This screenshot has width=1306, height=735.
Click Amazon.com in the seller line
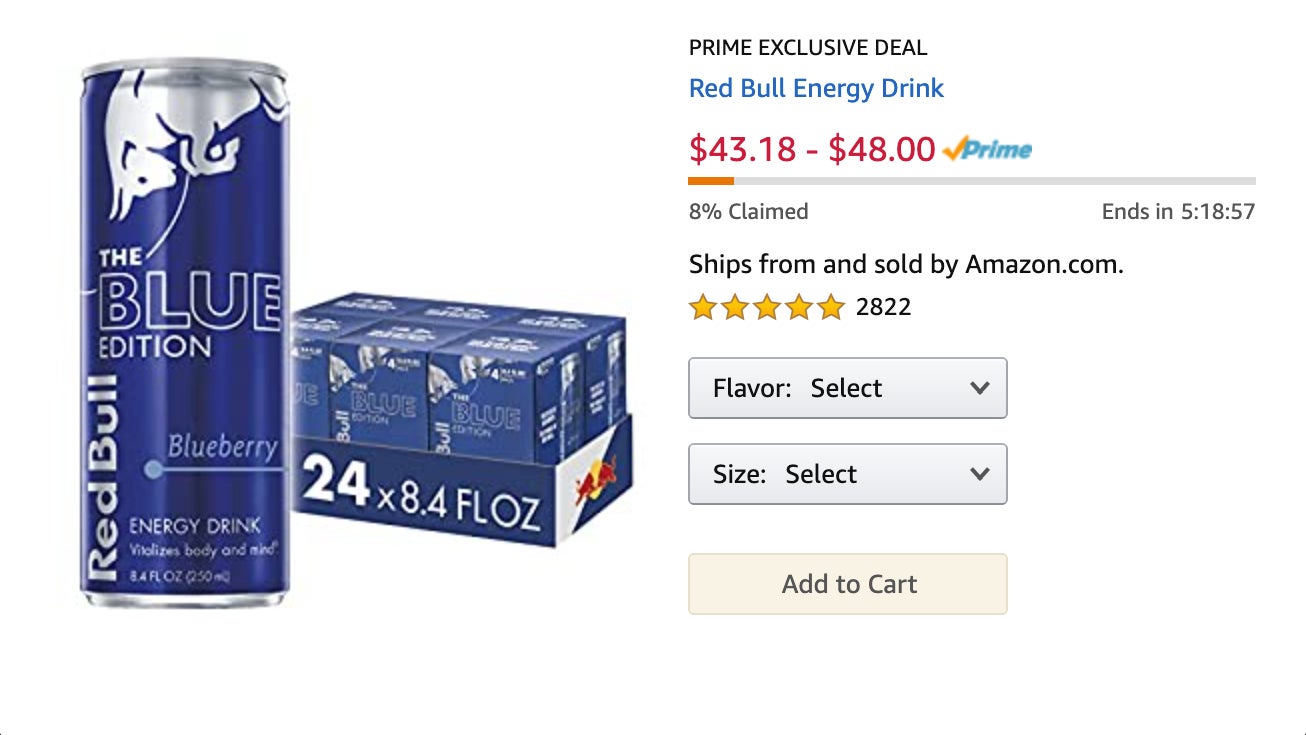1042,264
